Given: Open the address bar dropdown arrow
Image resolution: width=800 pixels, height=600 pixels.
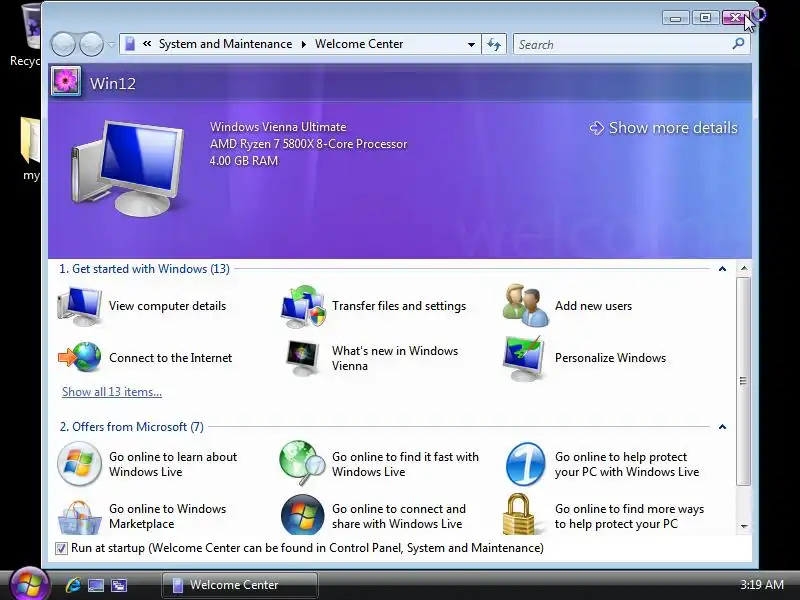Looking at the screenshot, I should (x=471, y=44).
